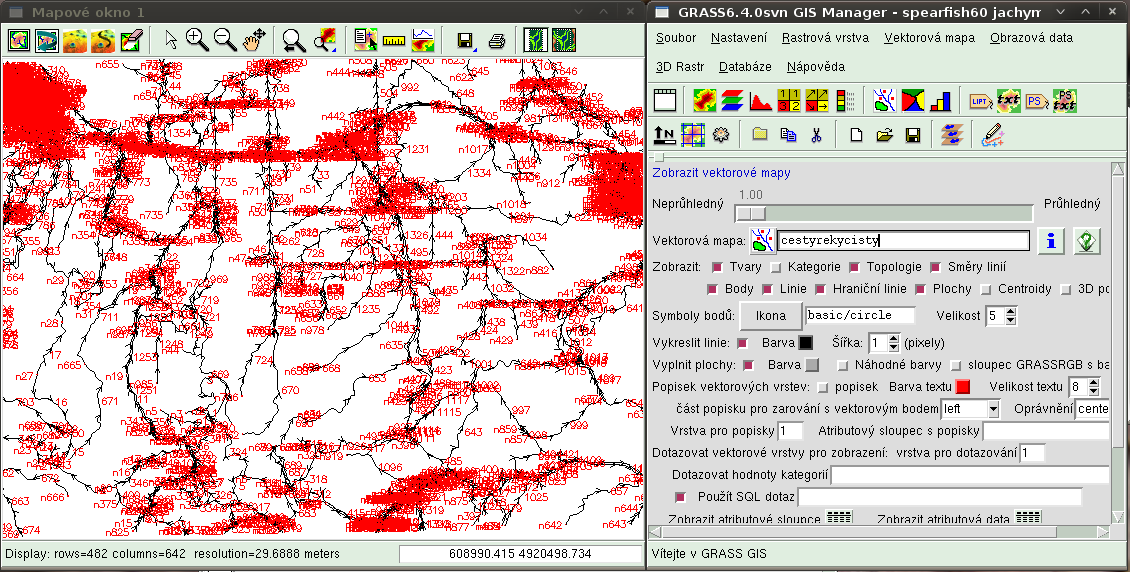The image size is (1130, 572).
Task: Add a raster cell values layer
Action: (788, 100)
